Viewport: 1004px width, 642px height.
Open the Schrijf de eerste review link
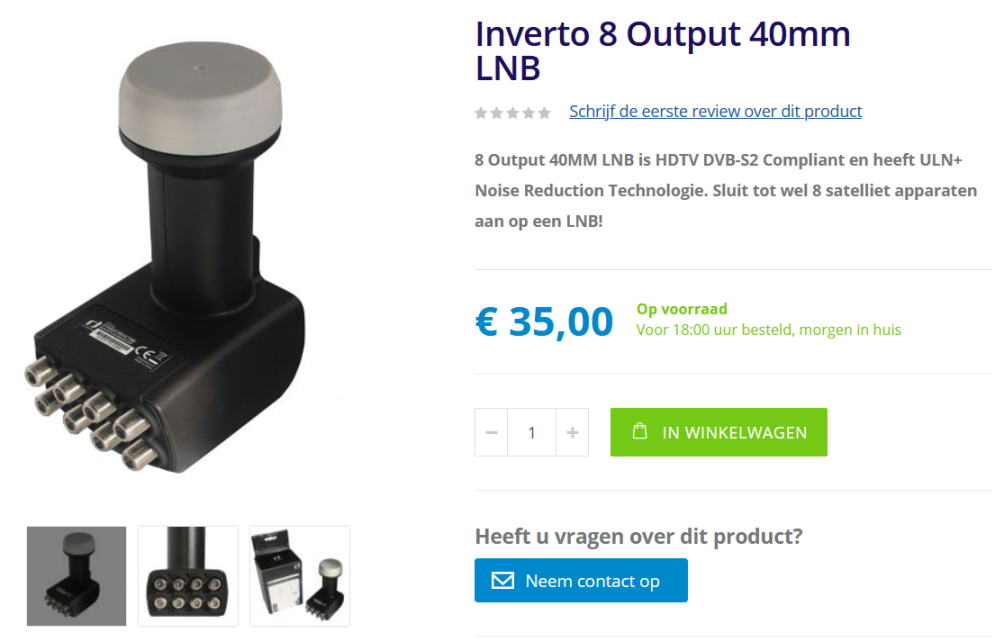click(x=715, y=111)
